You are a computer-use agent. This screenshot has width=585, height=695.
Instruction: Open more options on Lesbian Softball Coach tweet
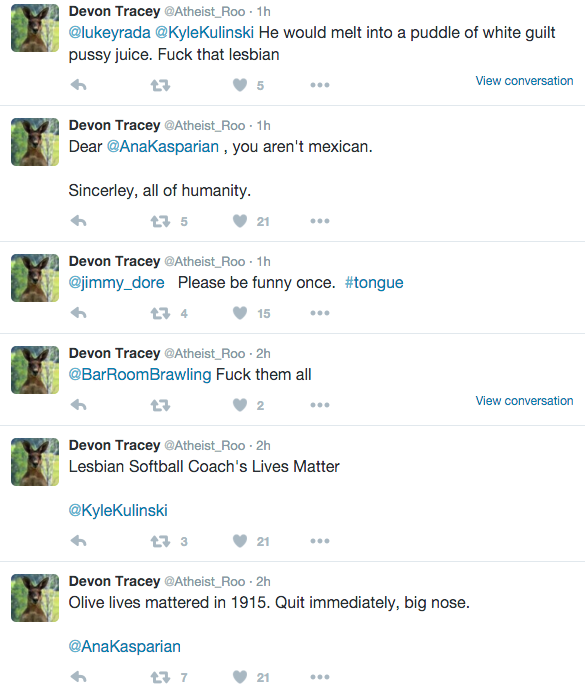(320, 541)
